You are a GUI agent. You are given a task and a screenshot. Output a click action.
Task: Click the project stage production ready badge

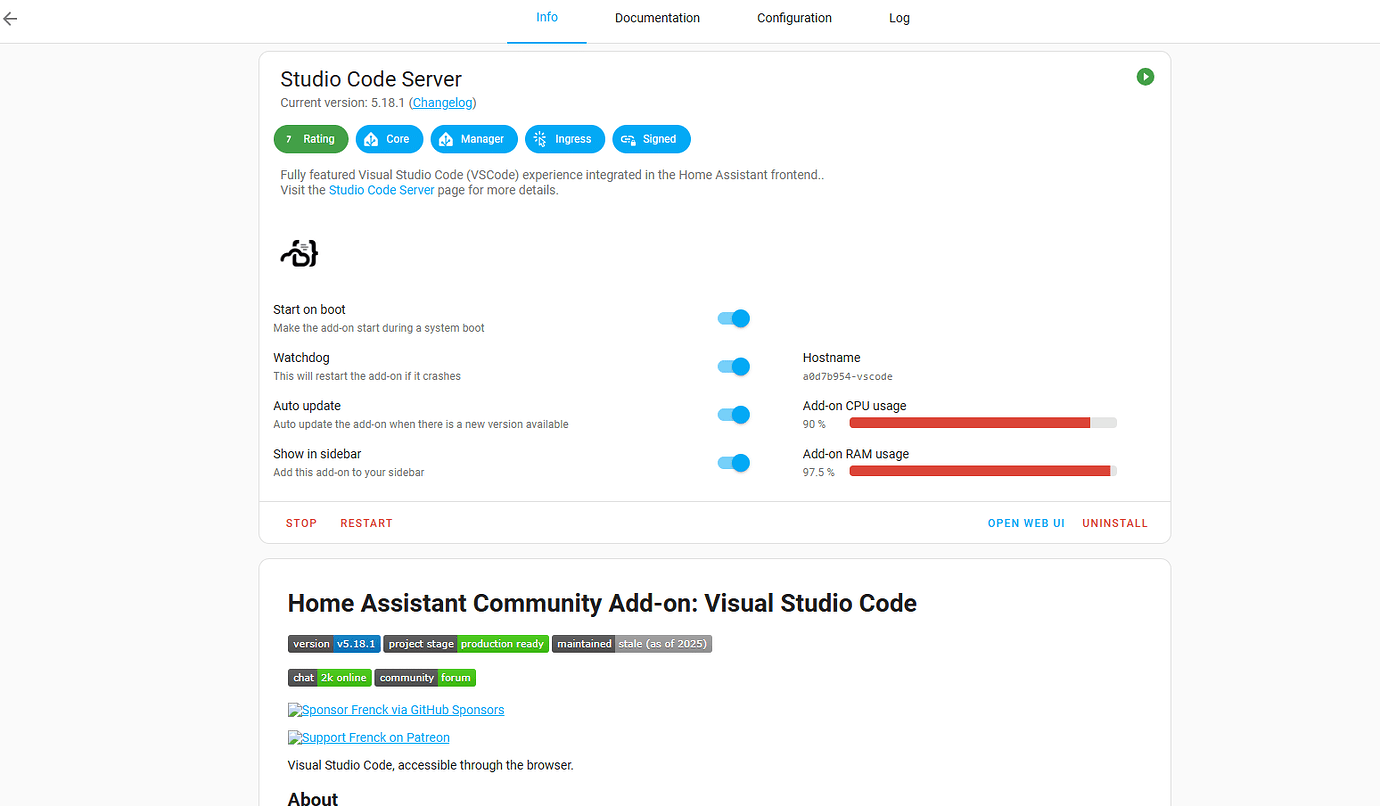coord(466,644)
